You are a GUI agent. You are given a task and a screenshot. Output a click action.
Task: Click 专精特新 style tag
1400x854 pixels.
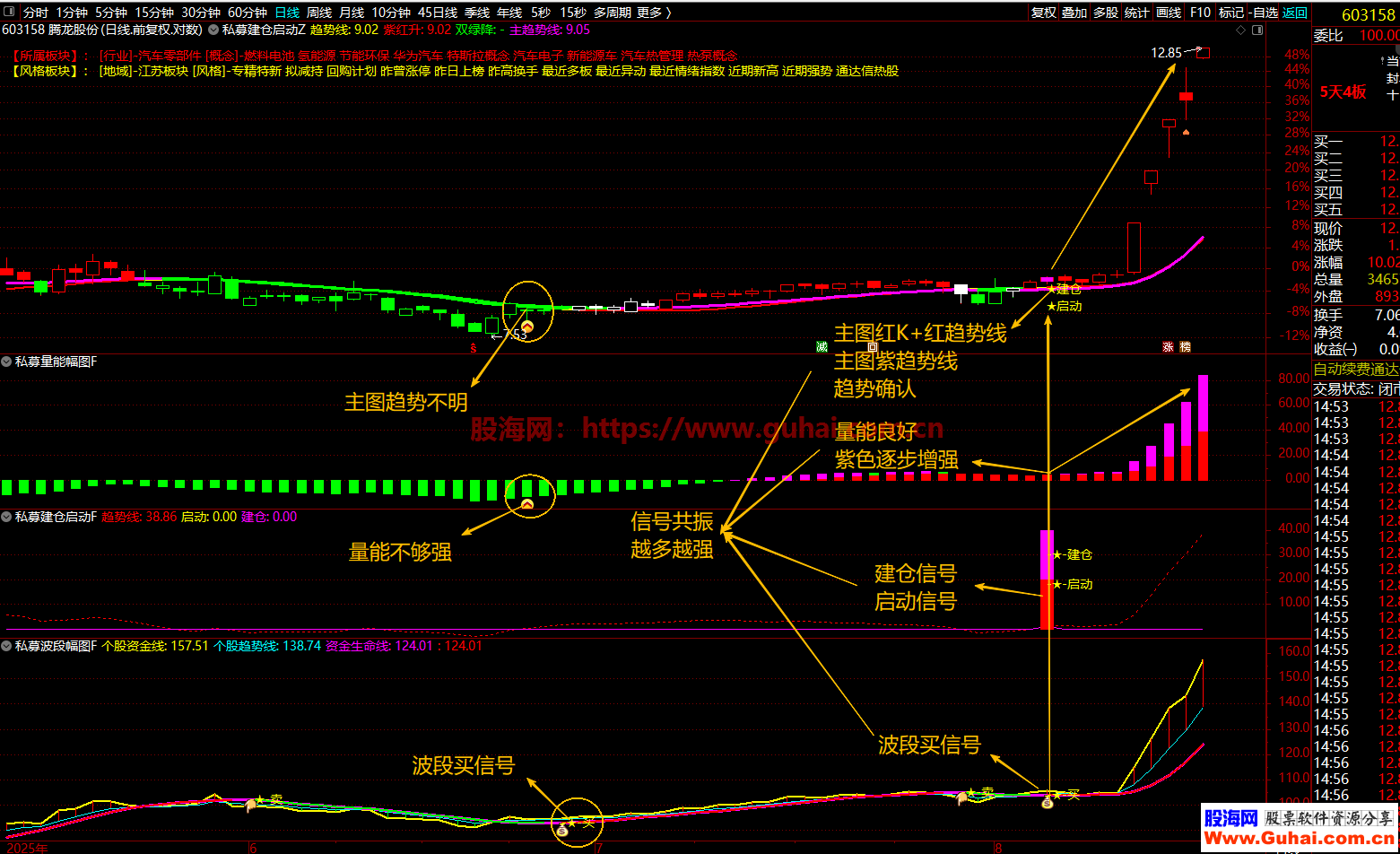(258, 71)
